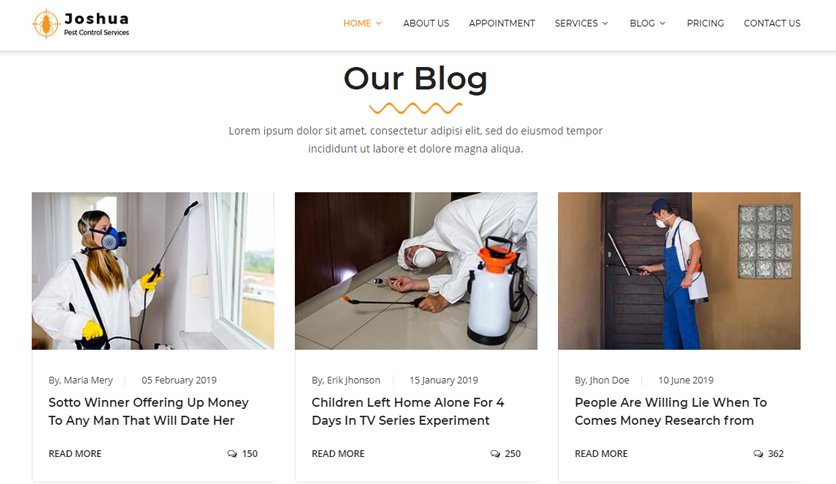836x484 pixels.
Task: Open the worker kneeling with sprayer image
Action: (x=416, y=271)
